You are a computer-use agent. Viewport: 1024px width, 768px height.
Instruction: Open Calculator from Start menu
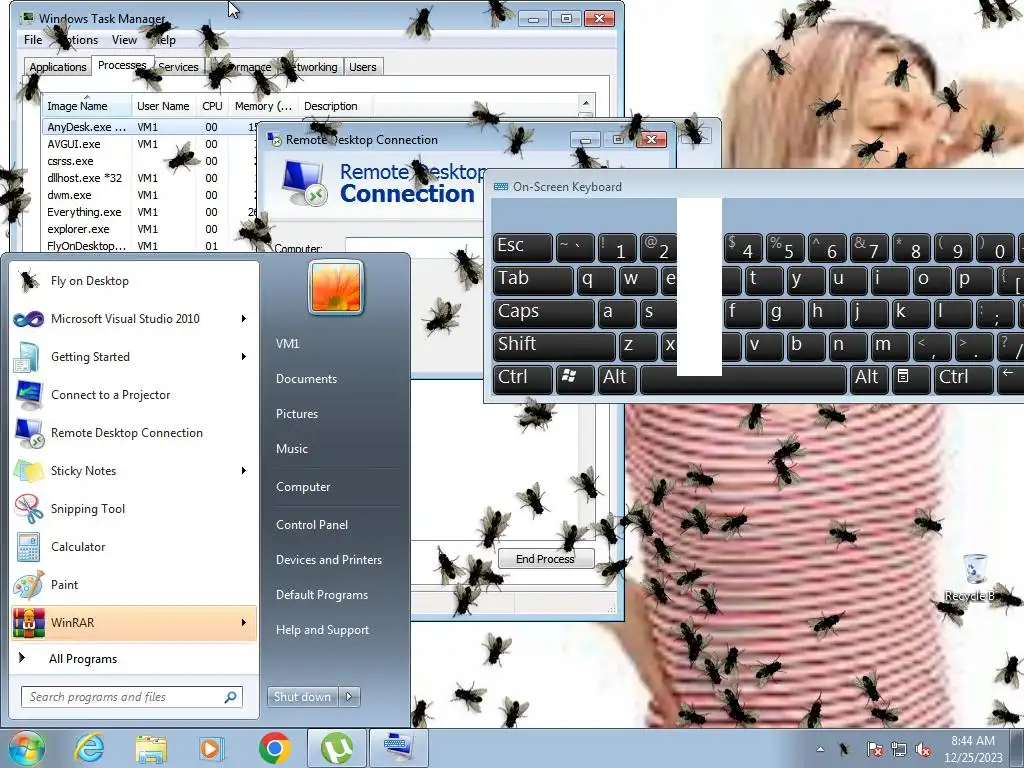coord(134,547)
